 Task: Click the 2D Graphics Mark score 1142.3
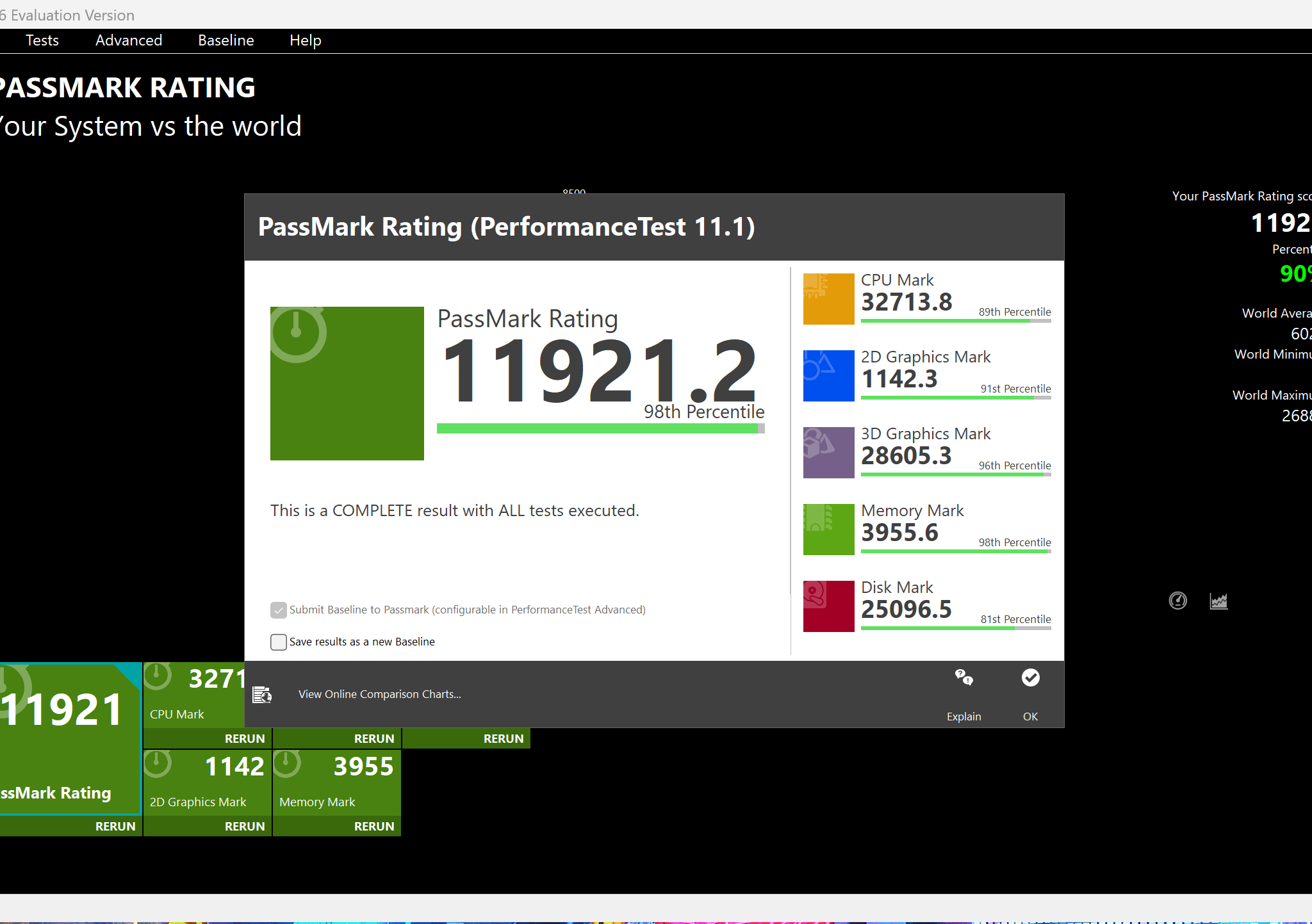coord(899,379)
